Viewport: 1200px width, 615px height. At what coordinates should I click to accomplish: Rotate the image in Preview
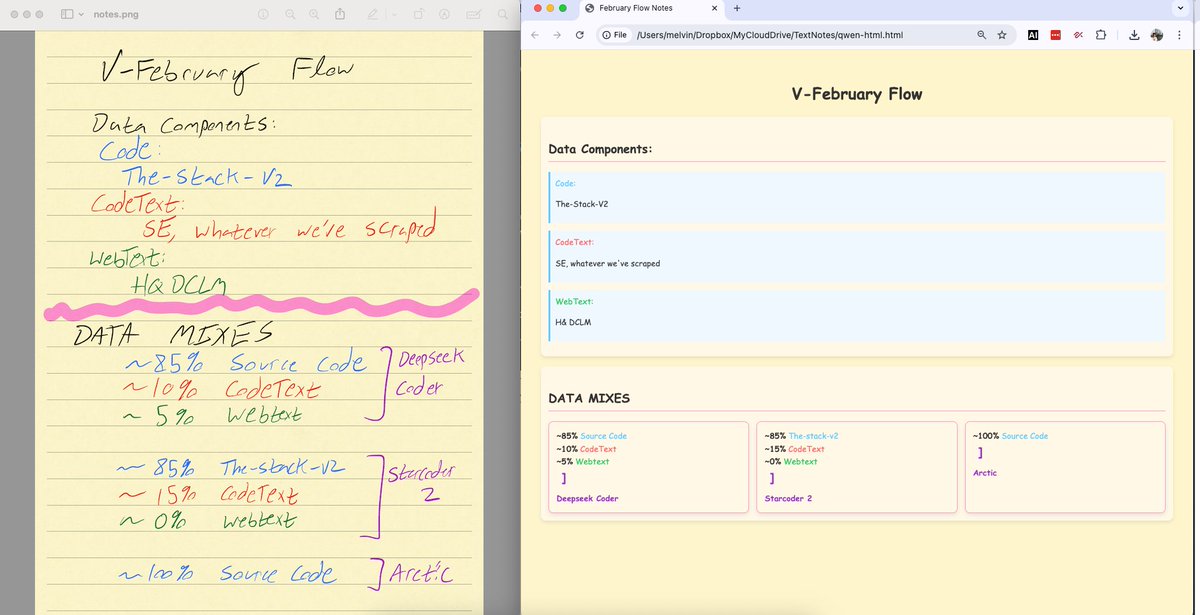coord(419,15)
